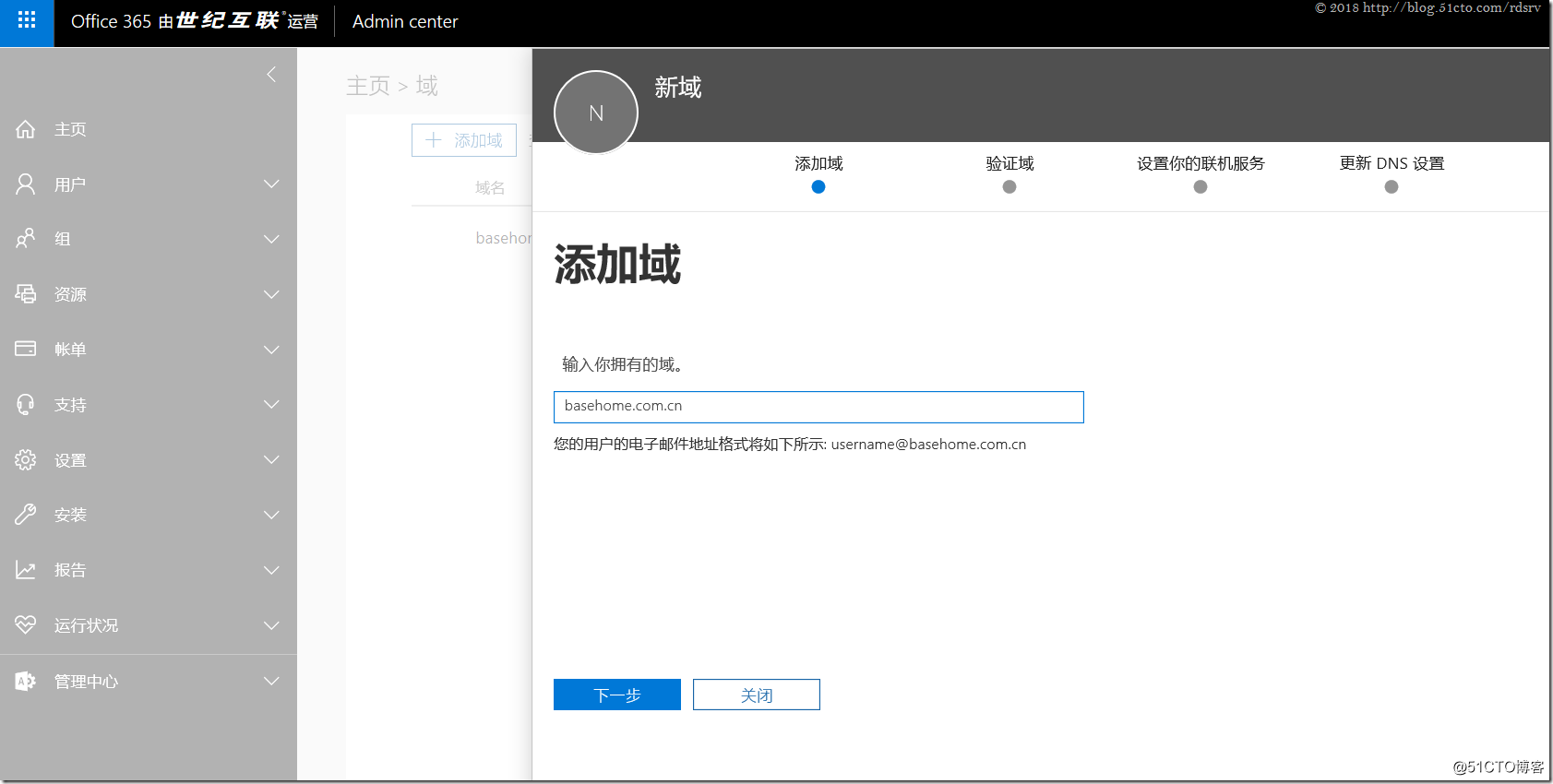This screenshot has height=784, width=1553.
Task: Expand the 资源 menu chevron
Action: pyautogui.click(x=271, y=294)
